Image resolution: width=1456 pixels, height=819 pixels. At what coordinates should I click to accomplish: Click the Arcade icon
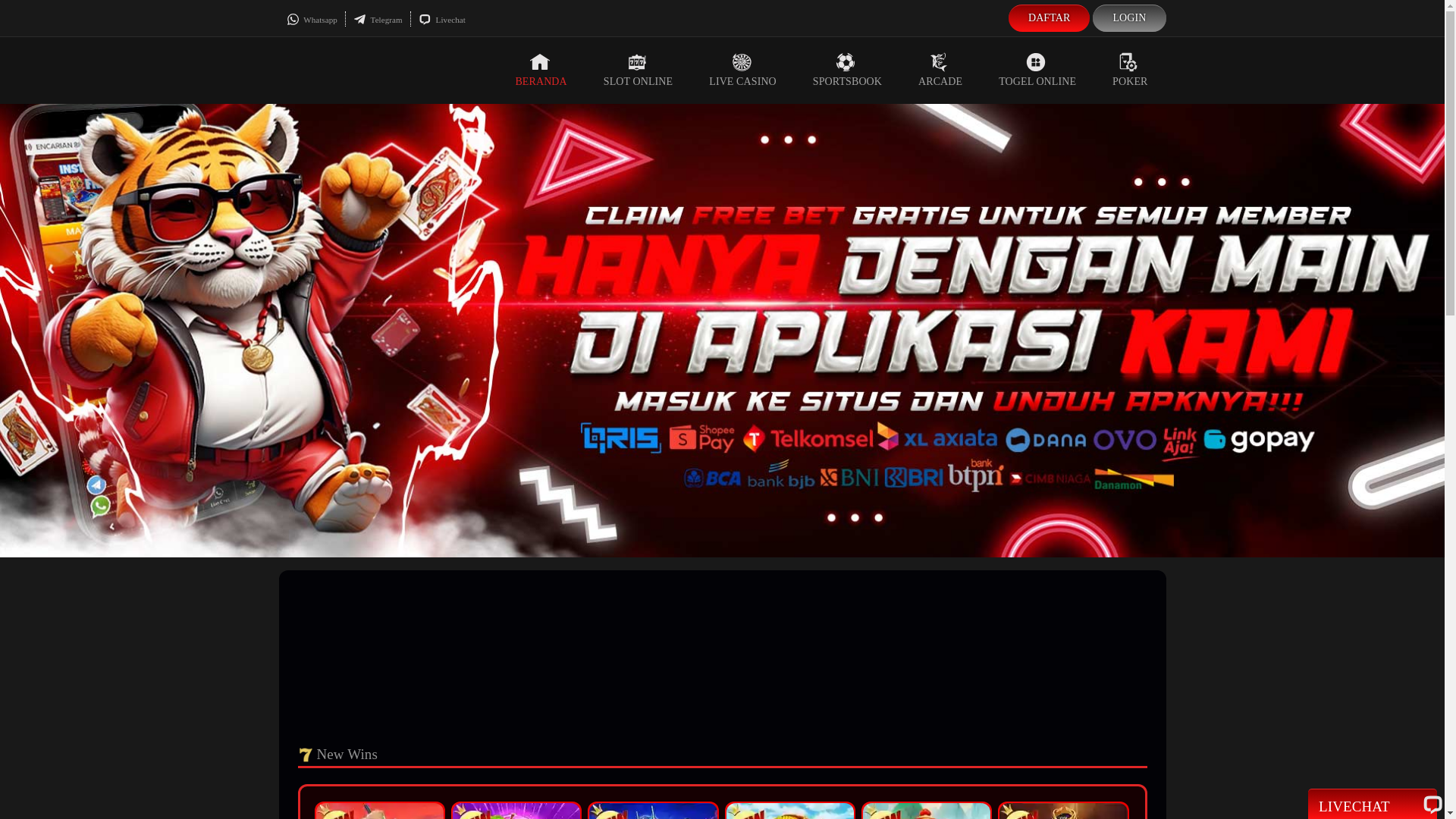pyautogui.click(x=939, y=61)
